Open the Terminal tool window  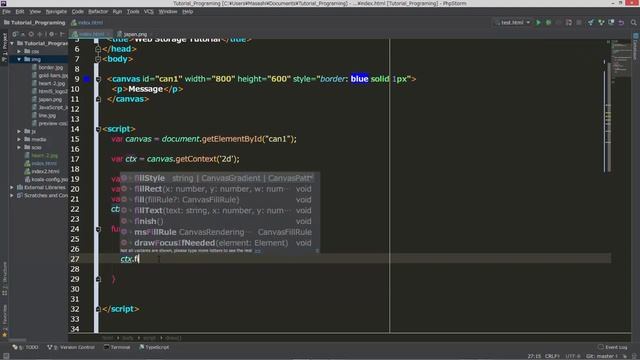(x=117, y=347)
